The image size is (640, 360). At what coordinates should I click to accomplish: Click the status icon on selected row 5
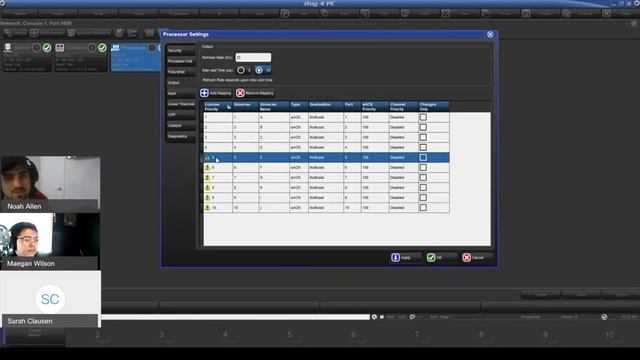click(x=207, y=158)
